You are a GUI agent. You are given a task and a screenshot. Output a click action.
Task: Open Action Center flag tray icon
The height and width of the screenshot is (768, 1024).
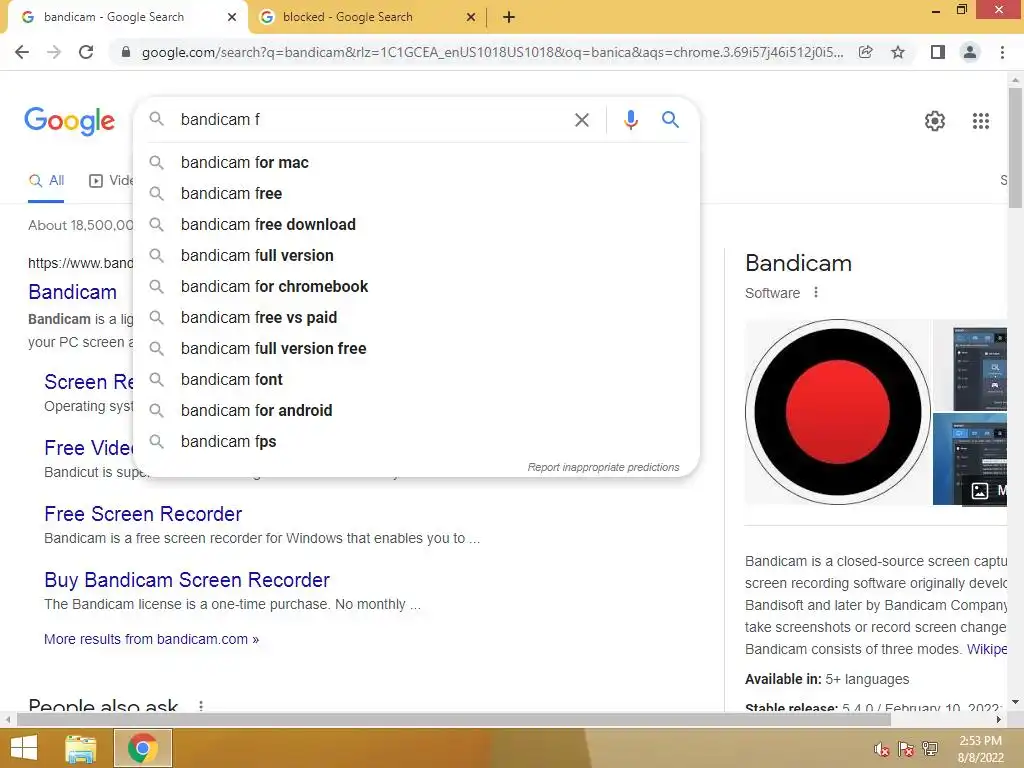[905, 749]
